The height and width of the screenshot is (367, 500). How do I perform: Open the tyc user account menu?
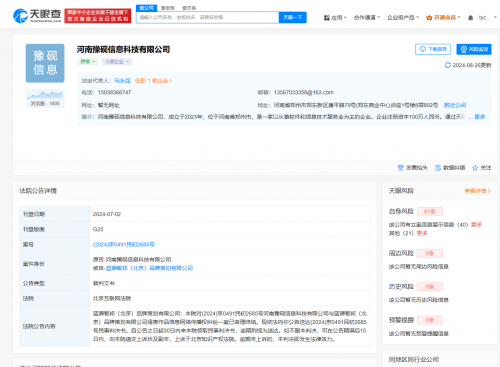[487, 17]
